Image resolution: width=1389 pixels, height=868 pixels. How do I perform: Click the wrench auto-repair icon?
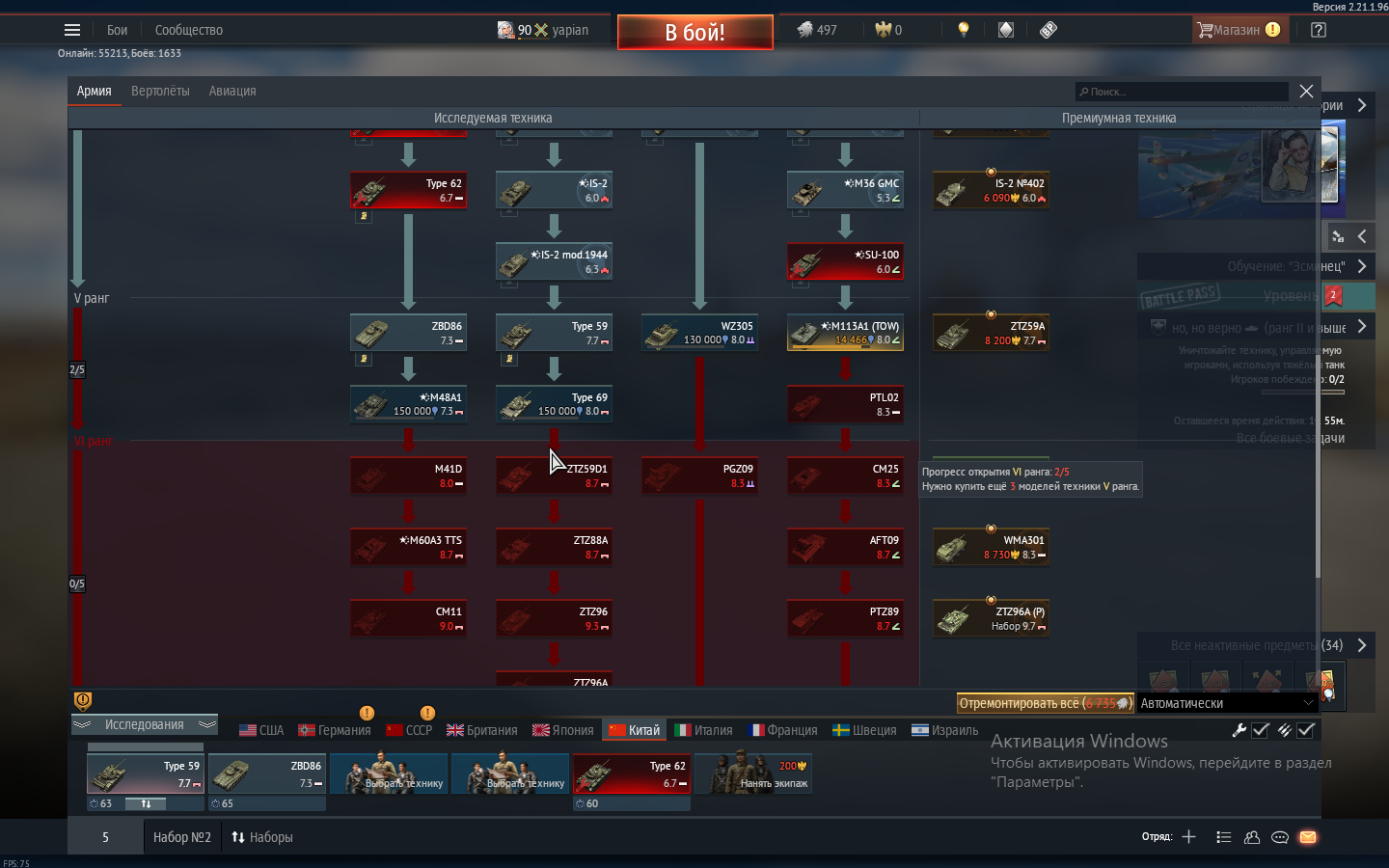1239,730
